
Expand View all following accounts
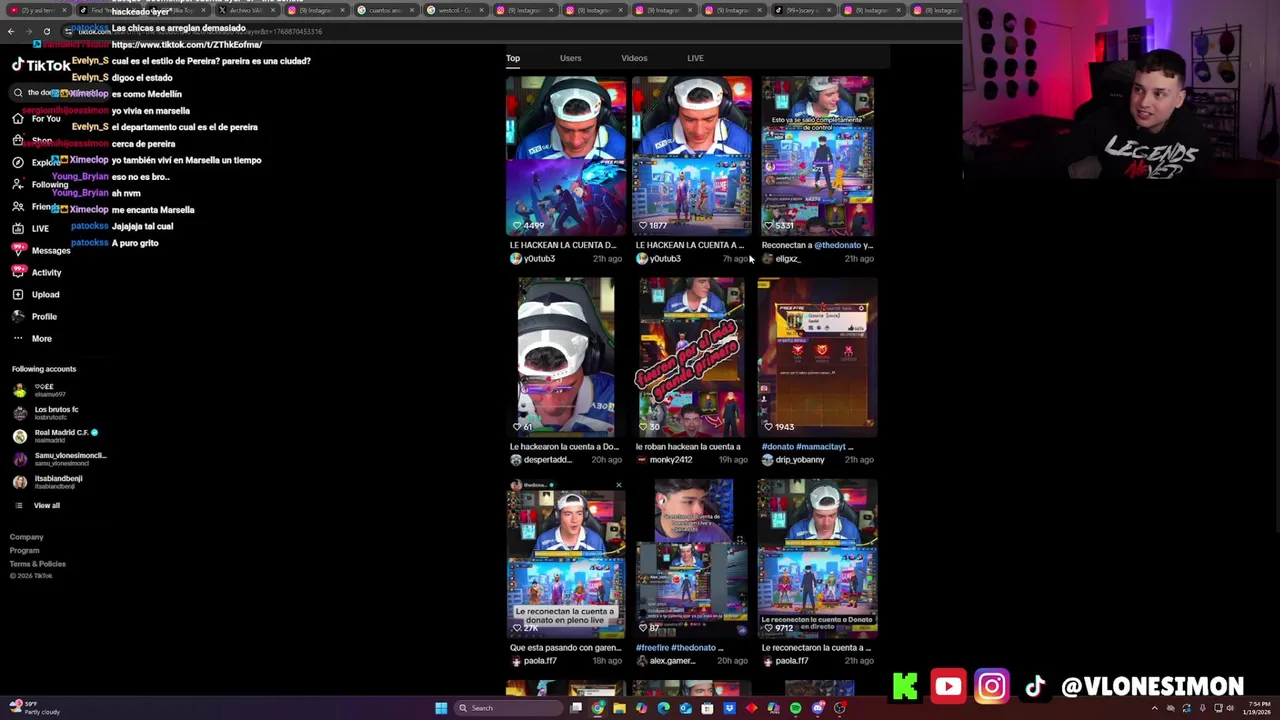[37, 505]
